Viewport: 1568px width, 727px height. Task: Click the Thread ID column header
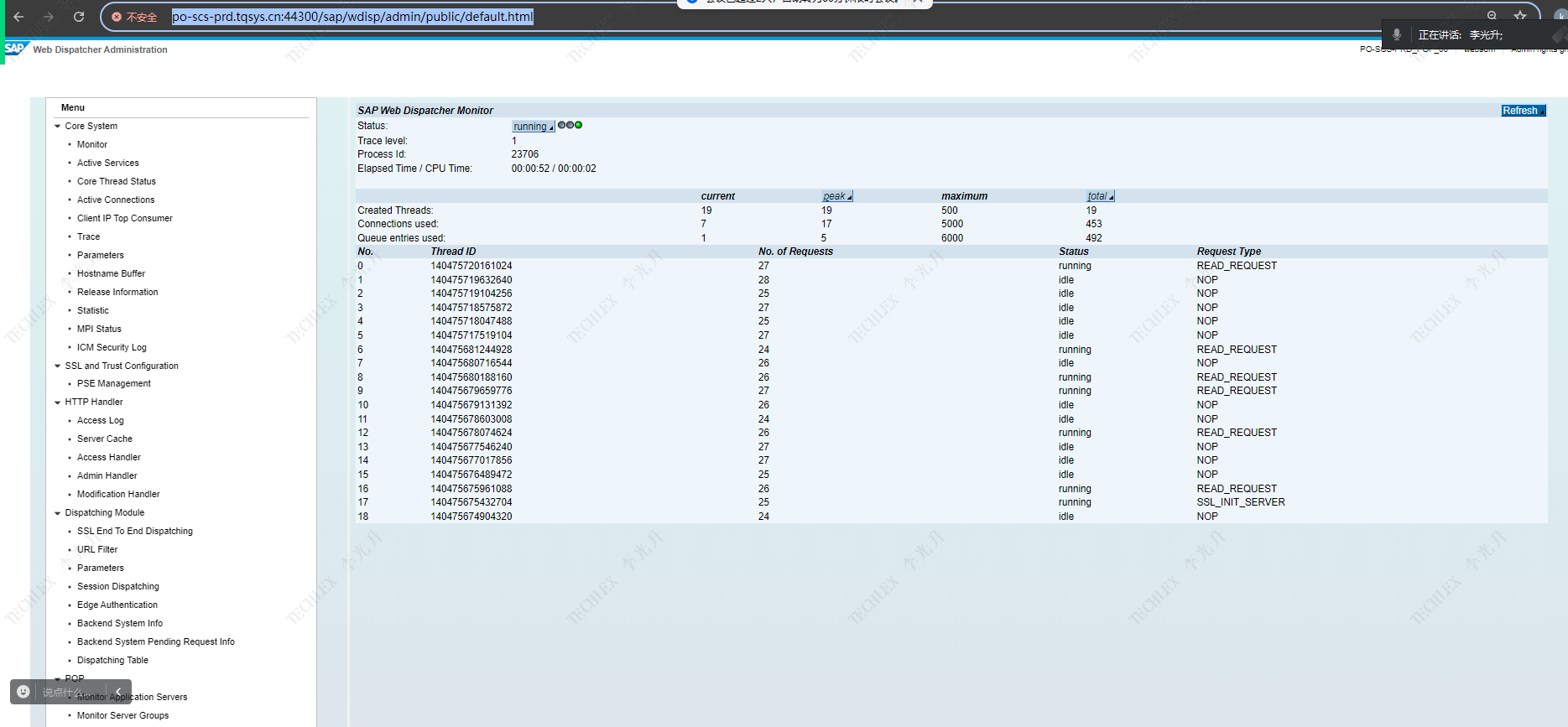(x=453, y=252)
